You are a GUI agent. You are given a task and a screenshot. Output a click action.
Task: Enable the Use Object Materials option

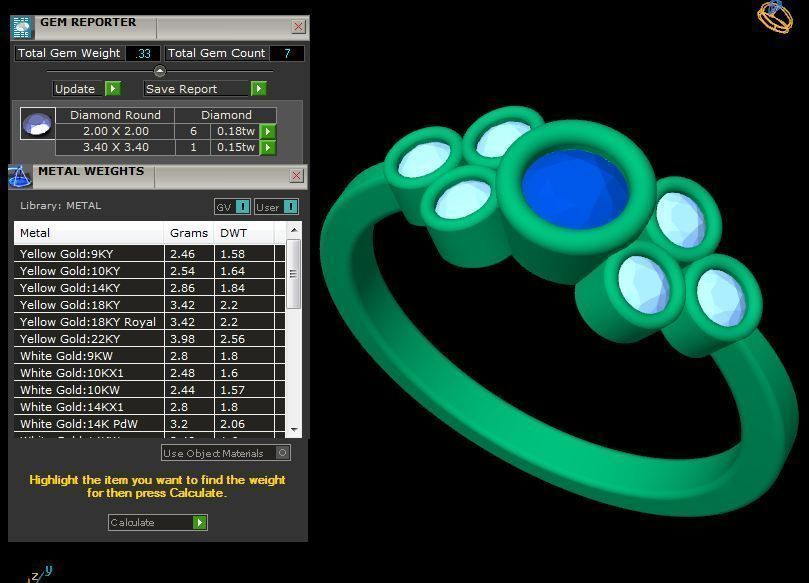pyautogui.click(x=282, y=453)
